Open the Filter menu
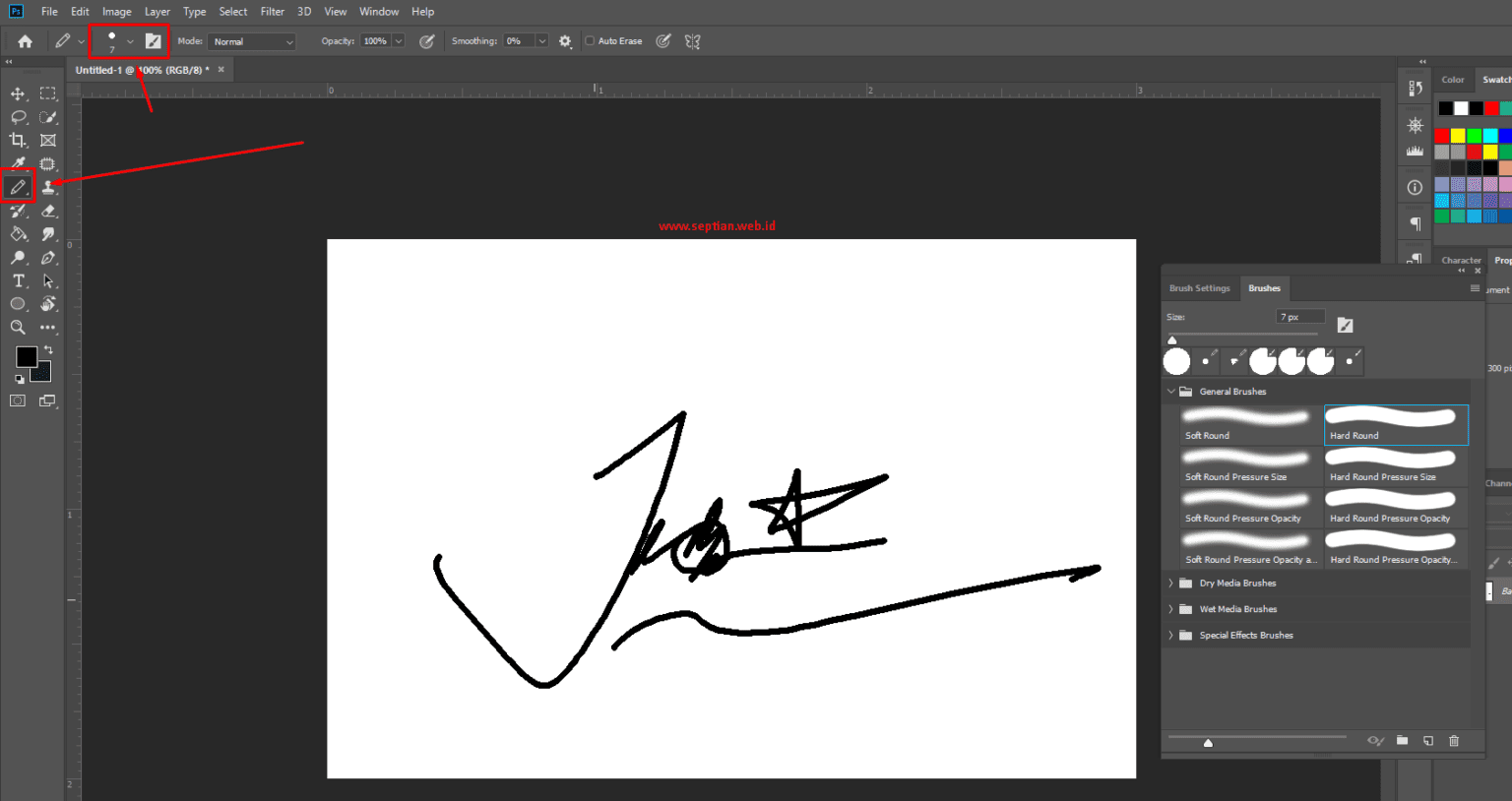The image size is (1512, 801). pyautogui.click(x=273, y=12)
